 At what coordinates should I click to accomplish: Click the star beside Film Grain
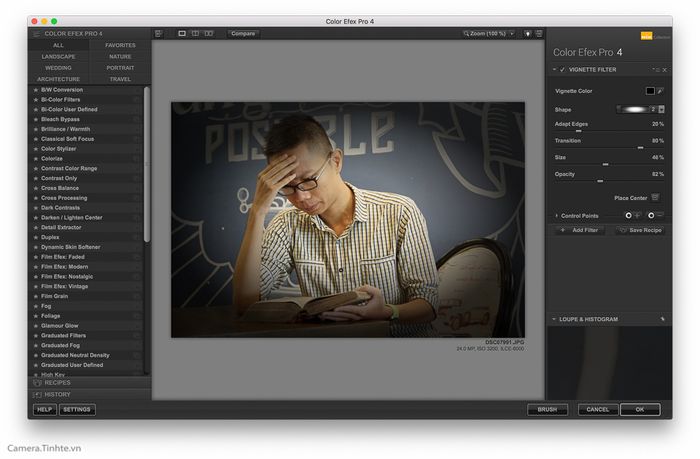tap(36, 296)
